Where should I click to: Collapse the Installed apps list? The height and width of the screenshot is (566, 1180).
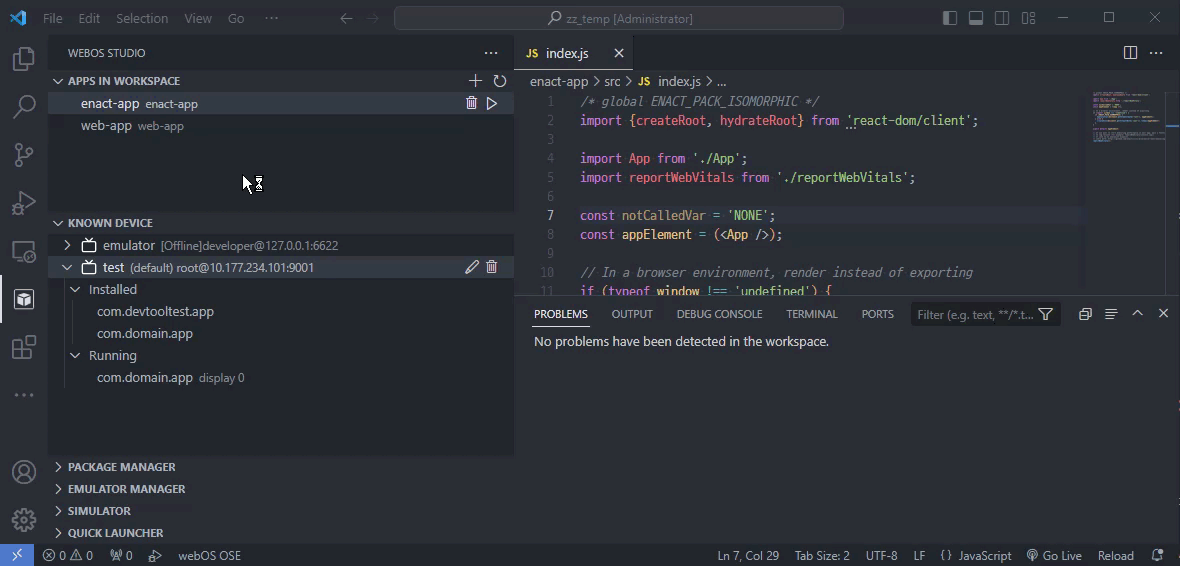[x=75, y=289]
